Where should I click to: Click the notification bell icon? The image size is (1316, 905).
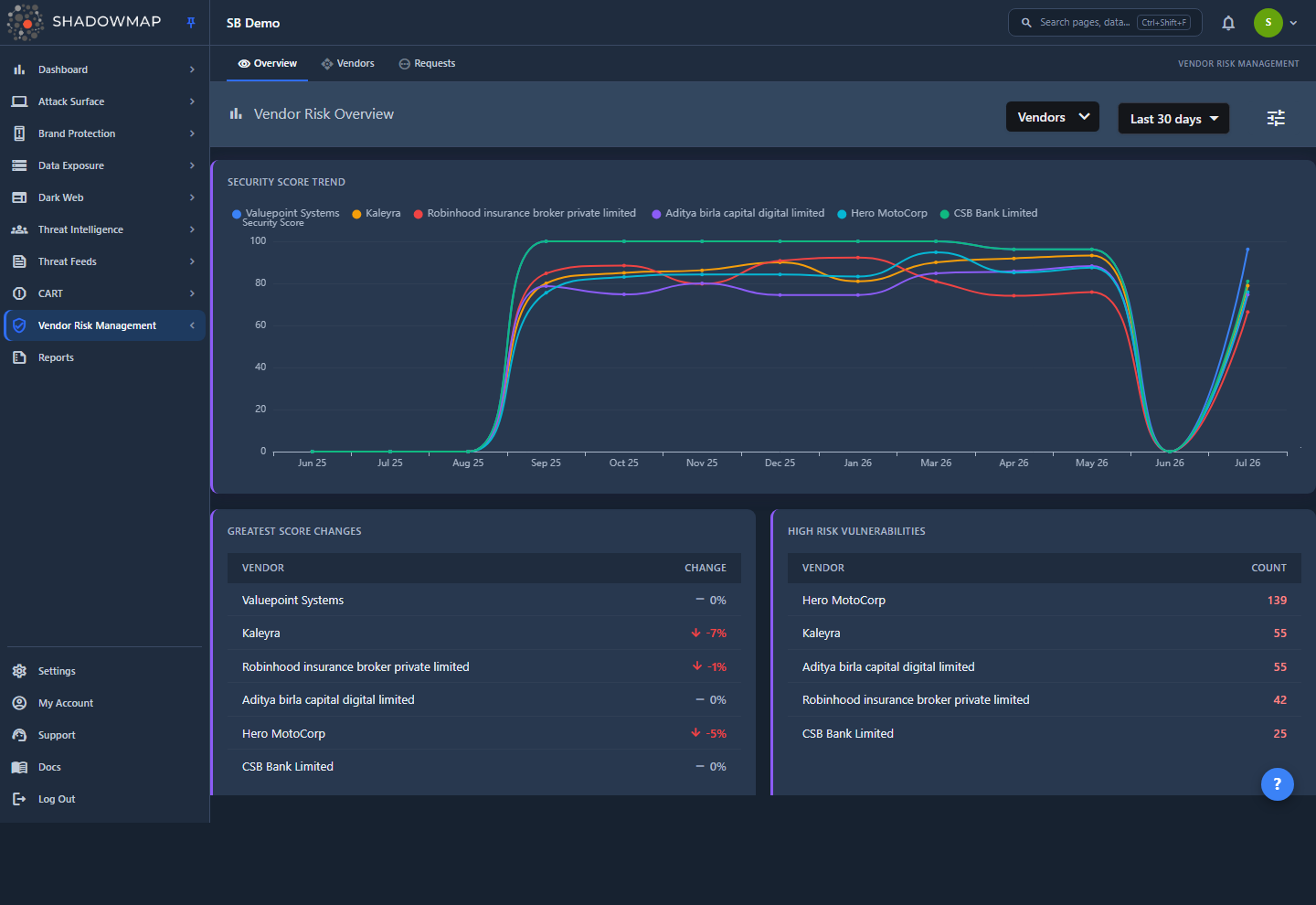point(1228,23)
